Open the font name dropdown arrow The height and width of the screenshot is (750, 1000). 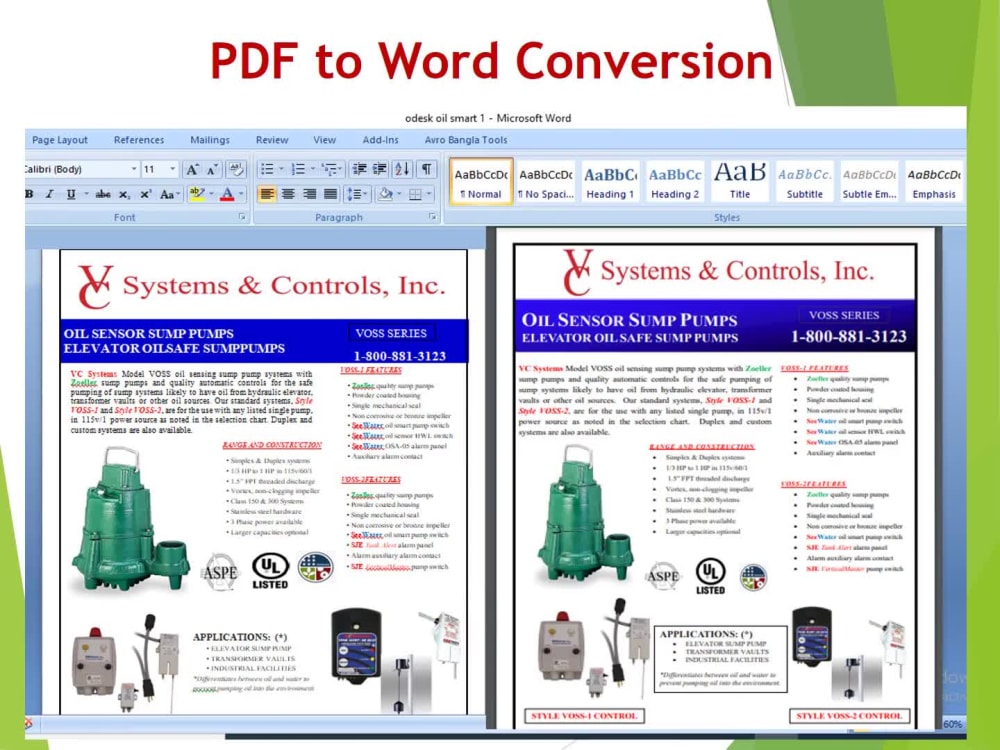click(x=134, y=169)
